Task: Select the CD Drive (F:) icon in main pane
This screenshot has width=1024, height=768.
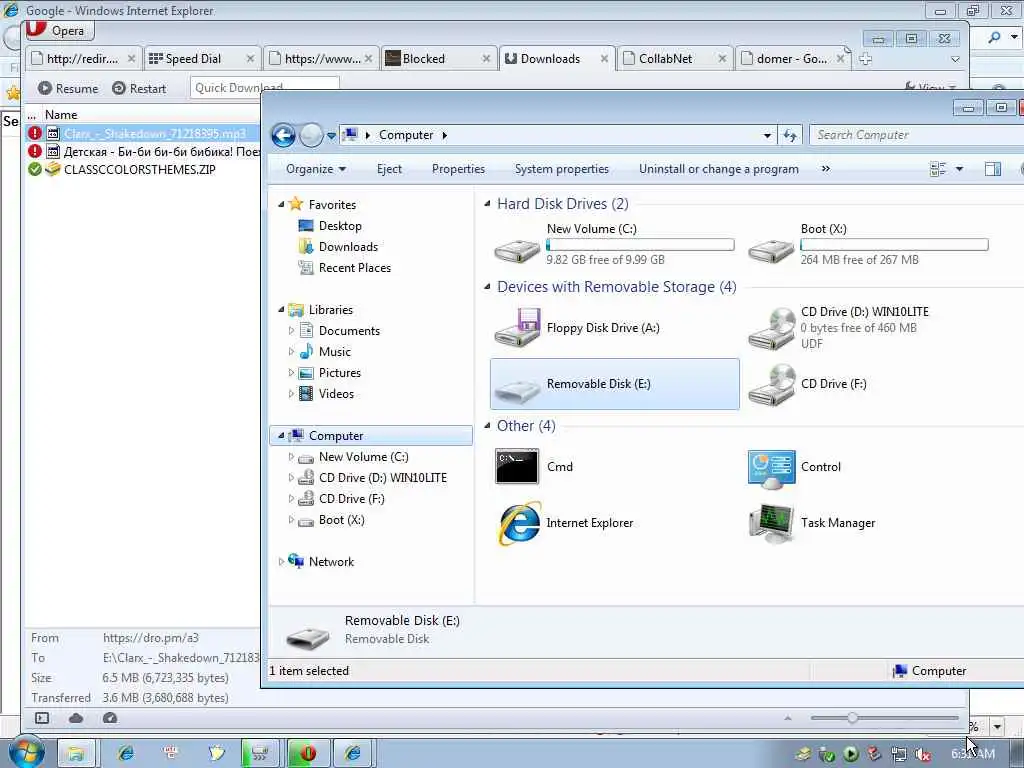Action: tap(771, 384)
